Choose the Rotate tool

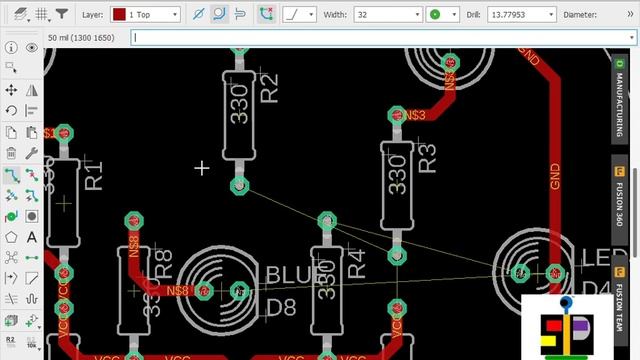[11, 111]
